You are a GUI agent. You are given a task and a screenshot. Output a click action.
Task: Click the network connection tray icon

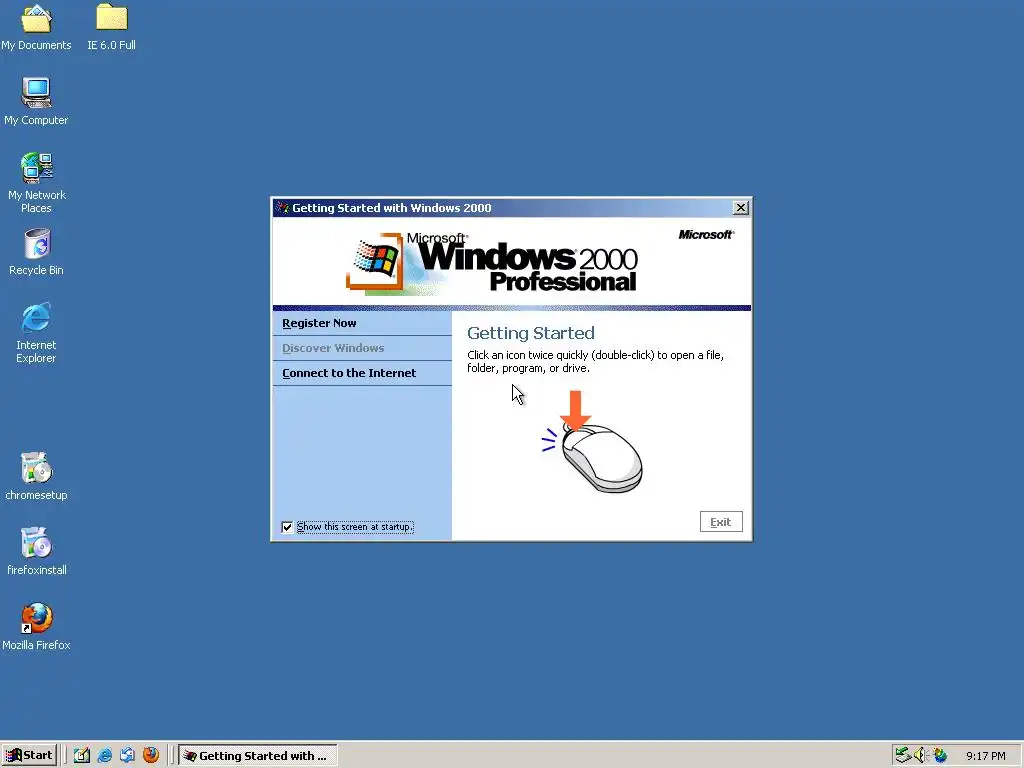(x=903, y=755)
